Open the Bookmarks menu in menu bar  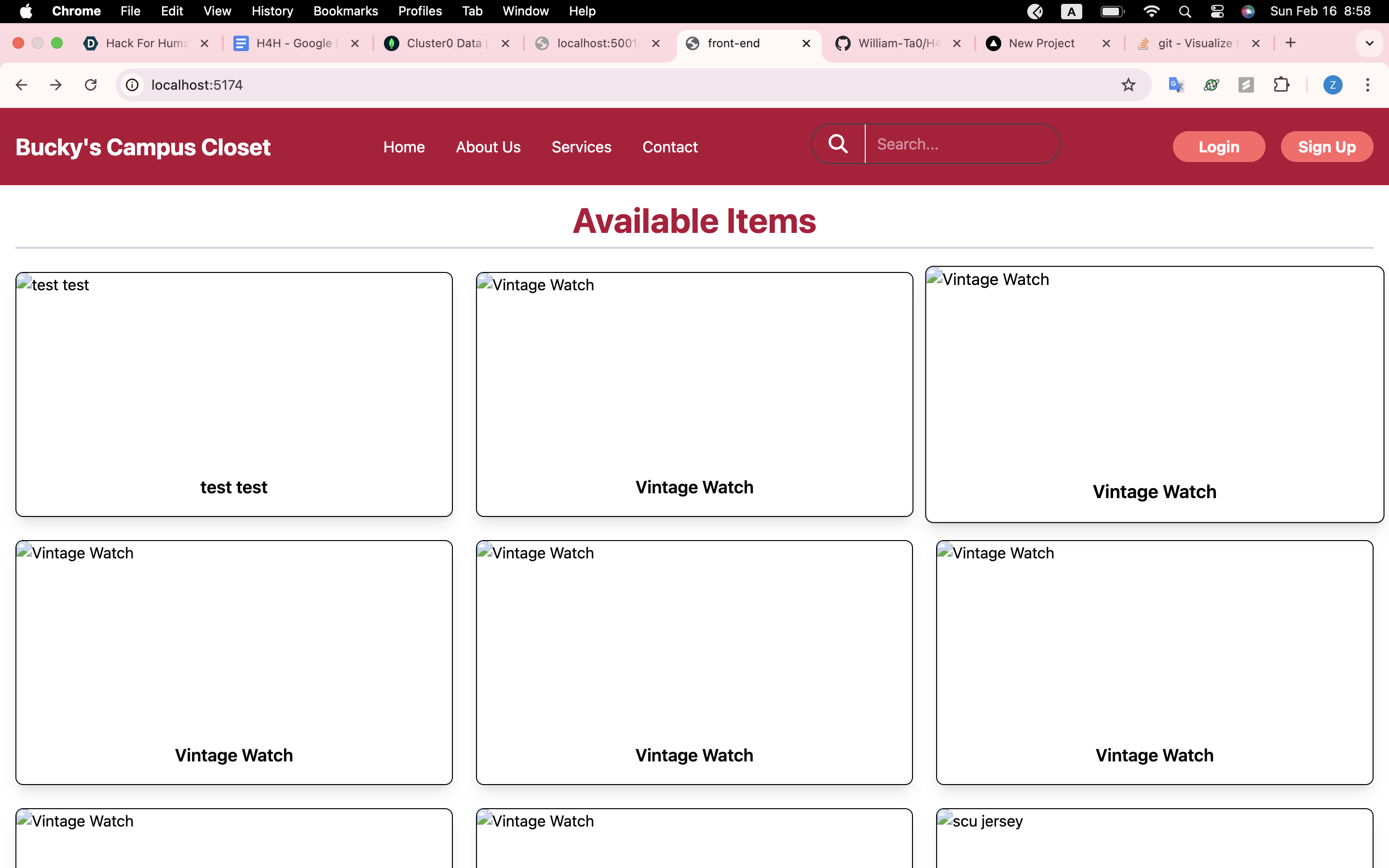pyautogui.click(x=345, y=12)
